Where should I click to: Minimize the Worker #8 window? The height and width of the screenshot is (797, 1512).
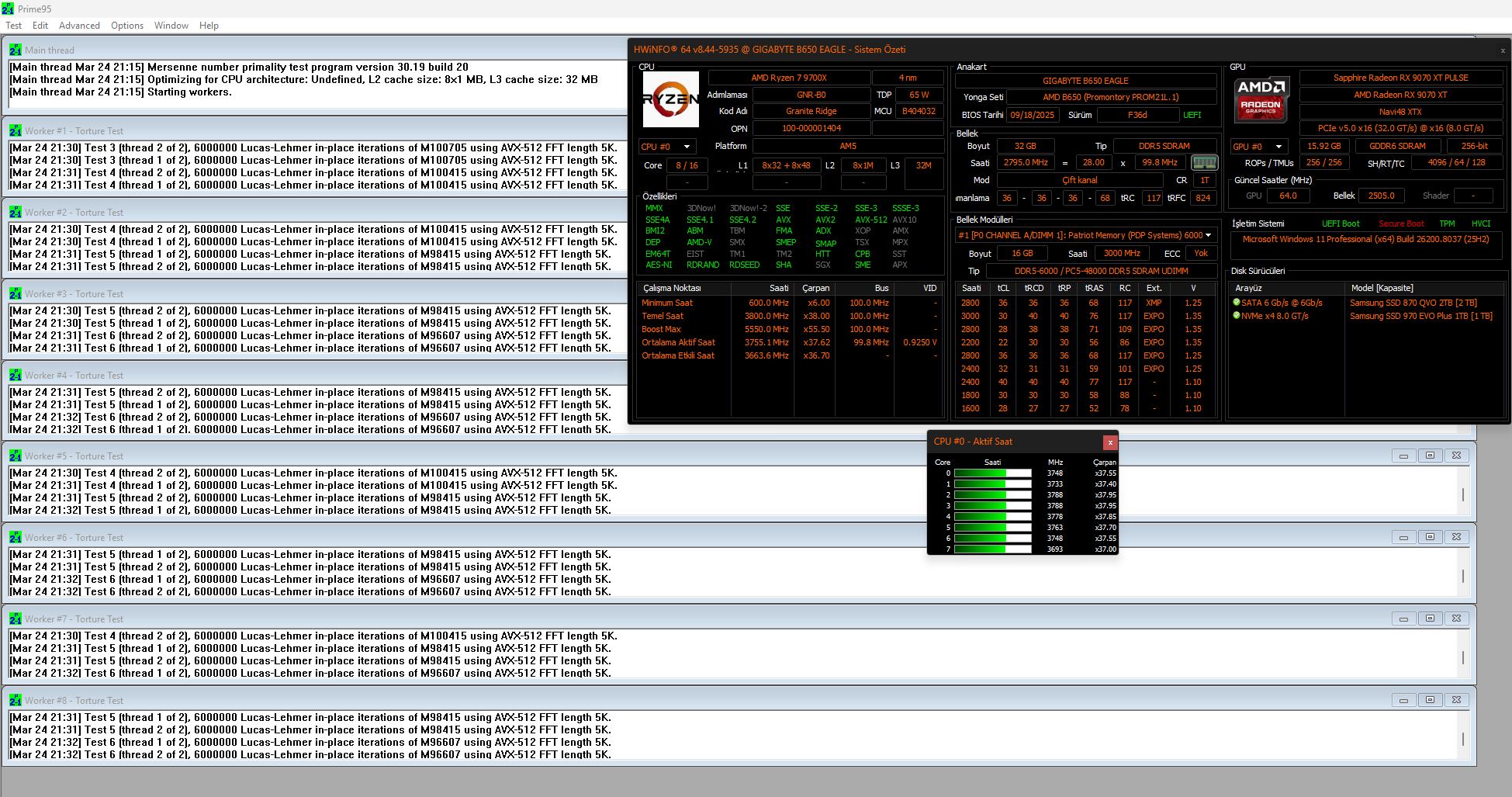1403,700
